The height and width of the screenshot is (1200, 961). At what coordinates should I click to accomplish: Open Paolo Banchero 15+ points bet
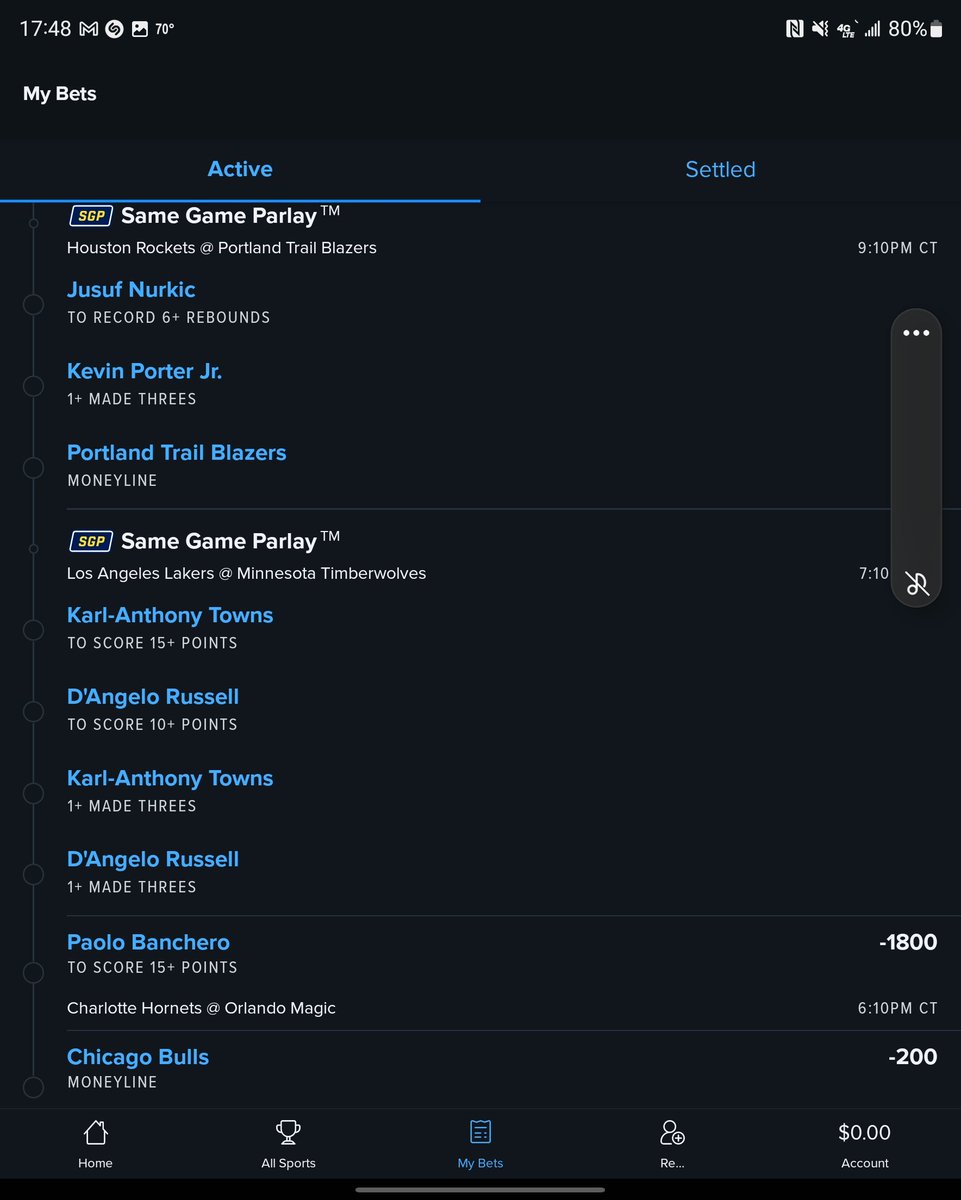click(148, 942)
